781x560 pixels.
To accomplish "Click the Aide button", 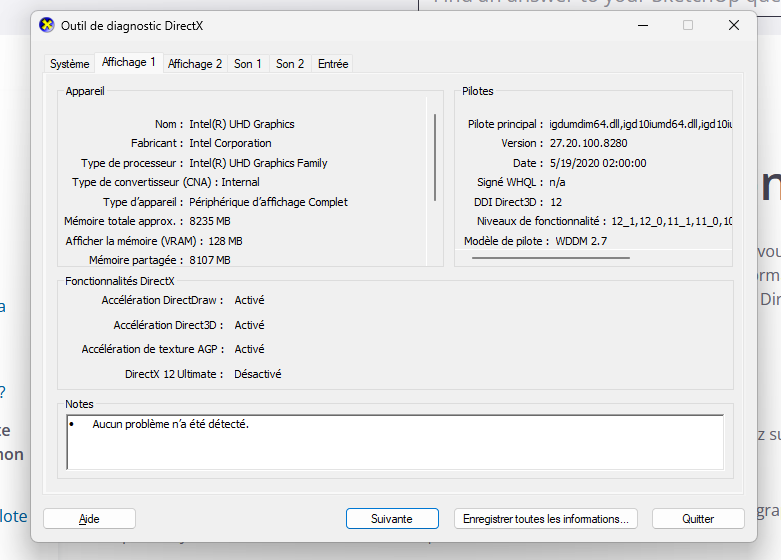I will pyautogui.click(x=89, y=519).
